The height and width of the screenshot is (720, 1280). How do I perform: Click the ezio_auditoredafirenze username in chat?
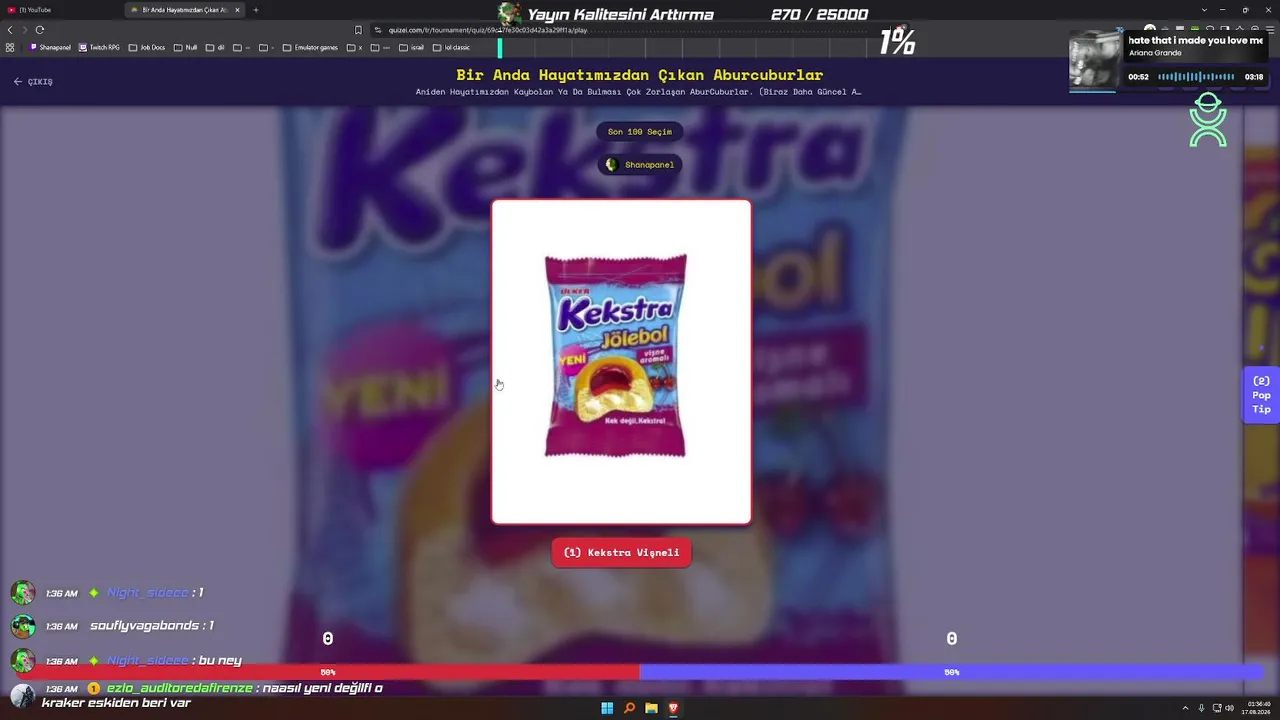(x=179, y=688)
